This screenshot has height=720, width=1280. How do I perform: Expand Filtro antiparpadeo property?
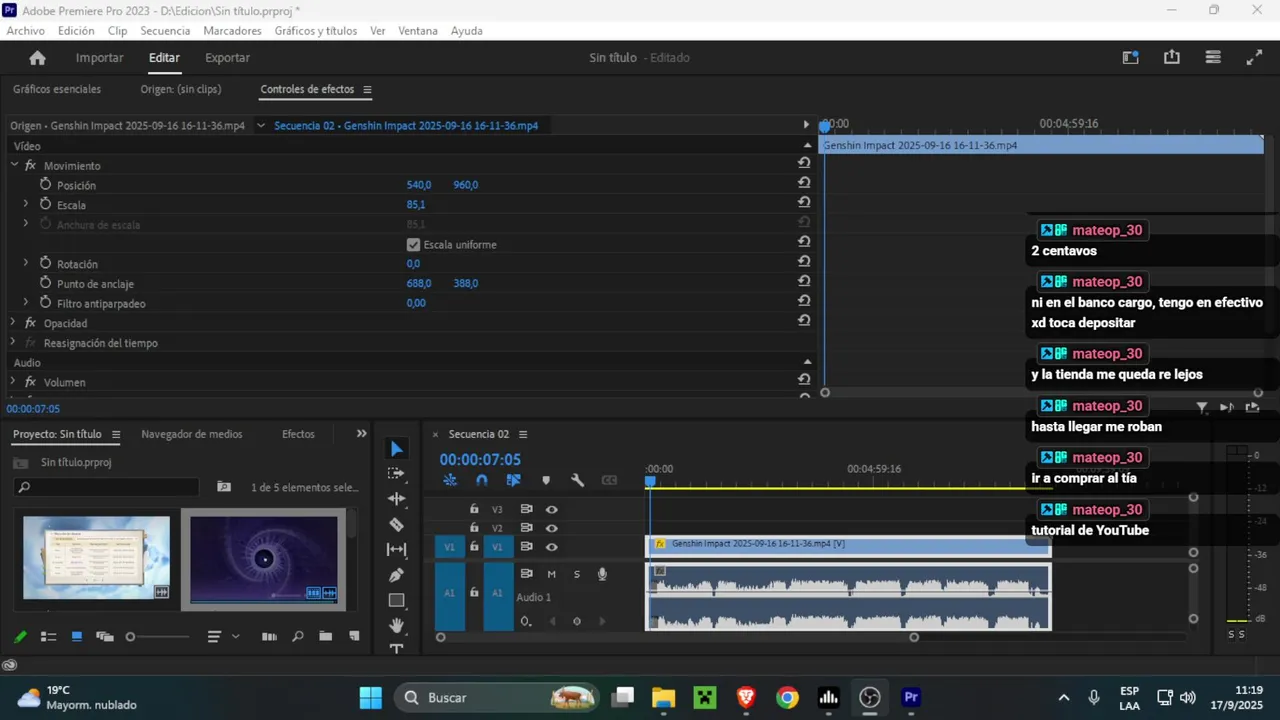(26, 302)
